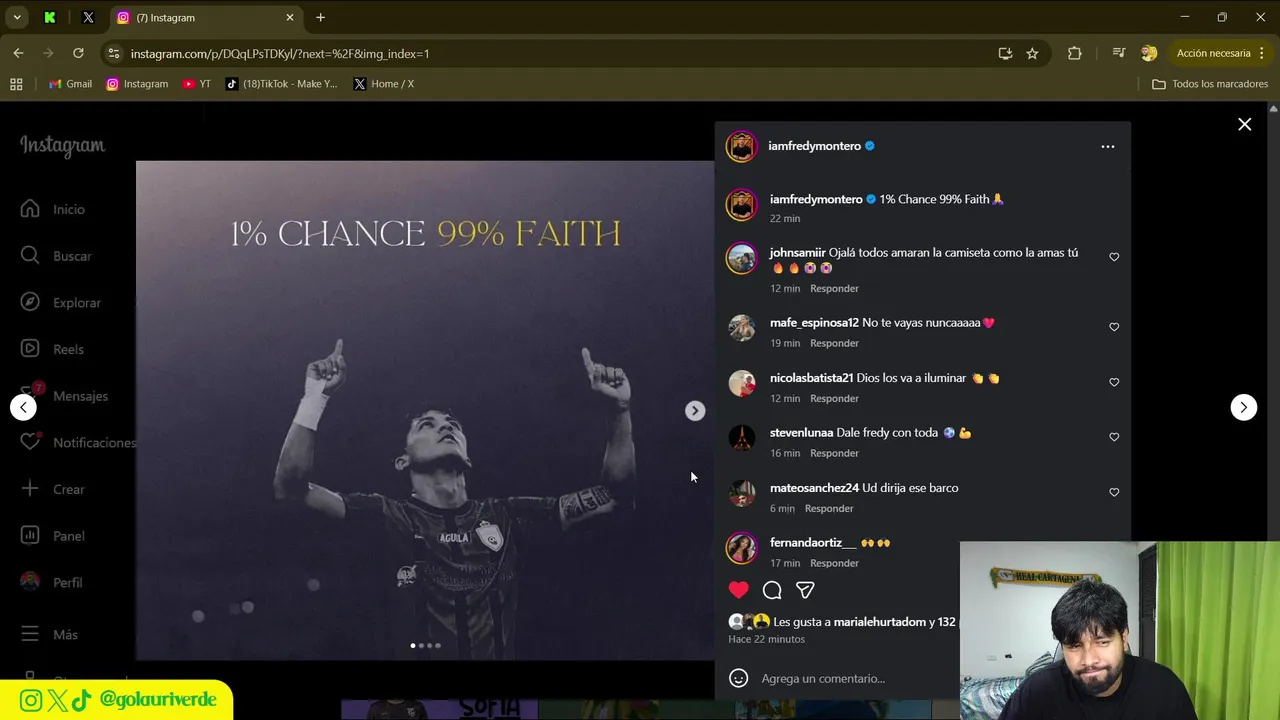The width and height of the screenshot is (1280, 720).
Task: View site information icon in address bar
Action: tap(113, 53)
